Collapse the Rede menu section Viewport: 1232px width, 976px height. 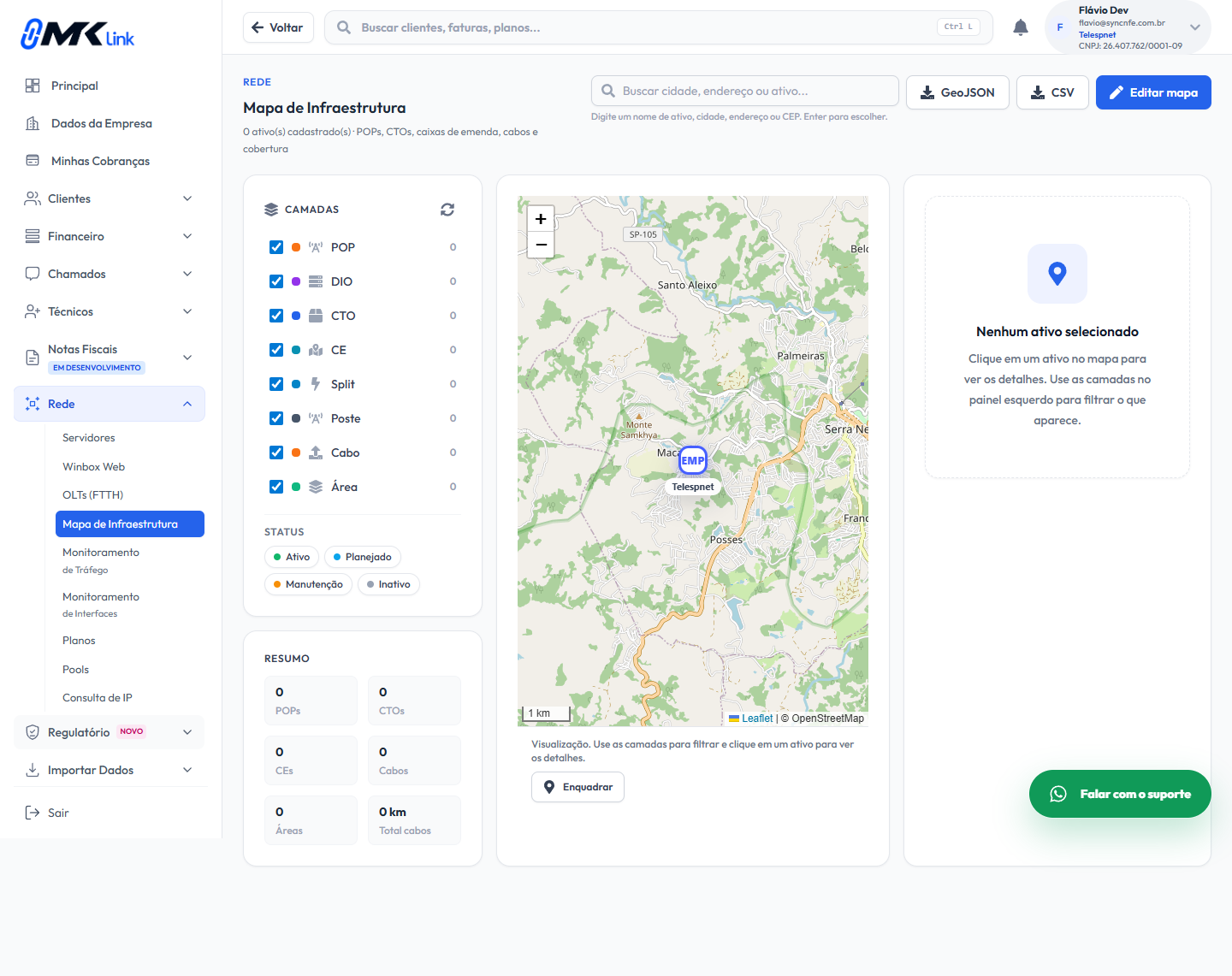pos(110,404)
